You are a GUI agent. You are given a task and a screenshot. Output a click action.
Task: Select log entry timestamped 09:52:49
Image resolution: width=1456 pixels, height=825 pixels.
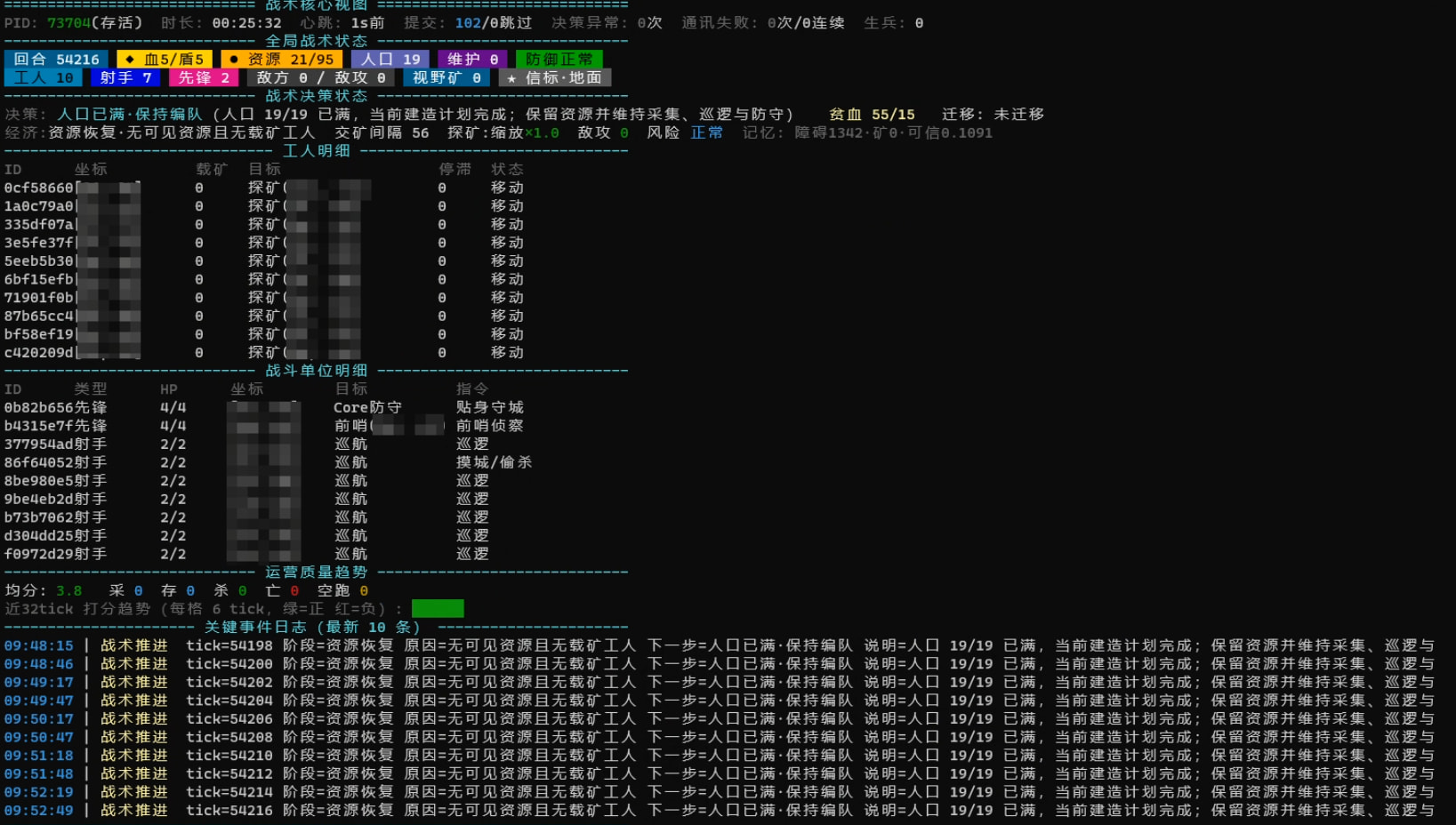click(720, 811)
